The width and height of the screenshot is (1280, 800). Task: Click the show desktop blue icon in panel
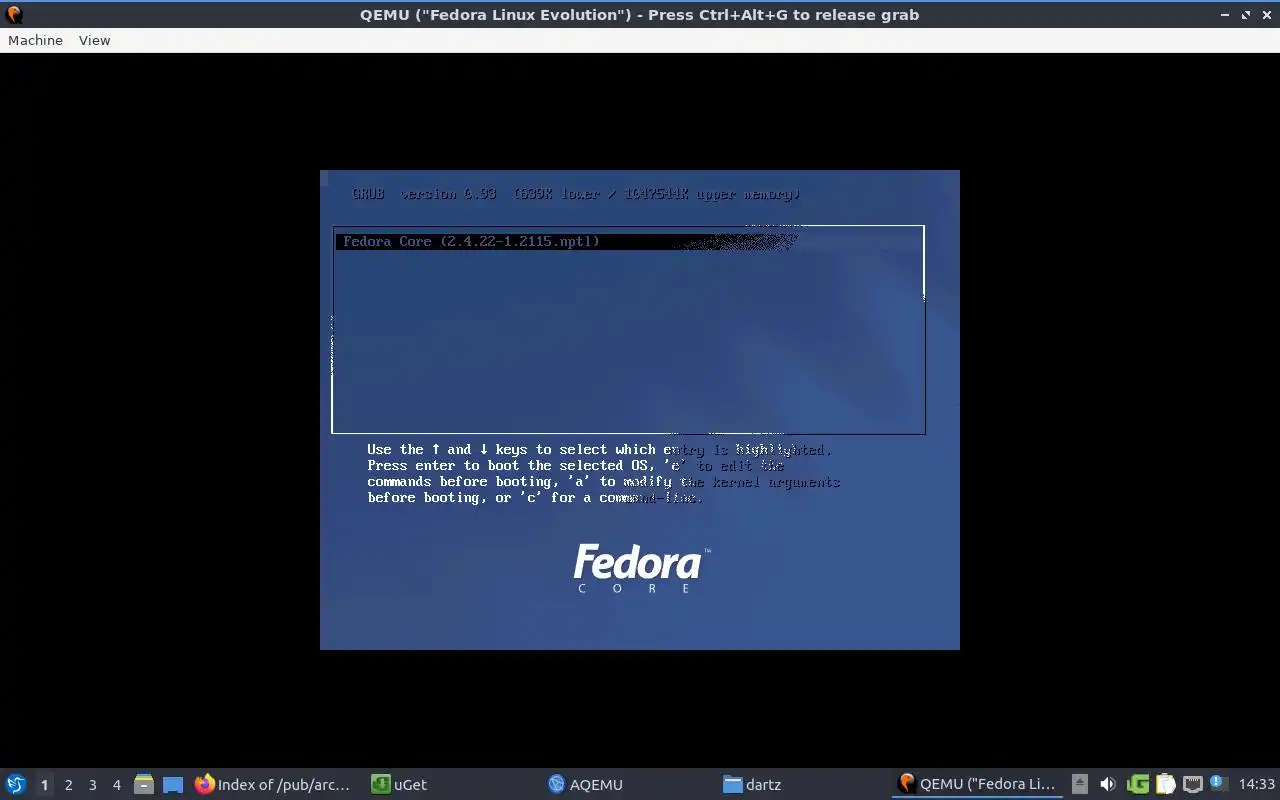pyautogui.click(x=173, y=785)
